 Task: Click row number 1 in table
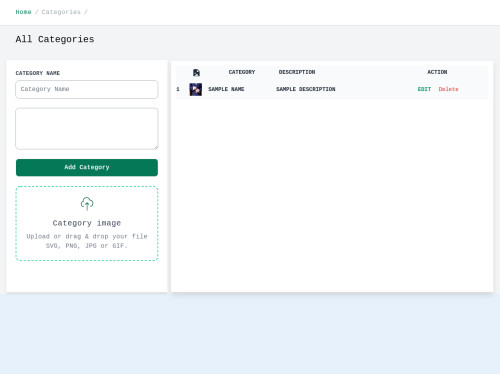178,89
